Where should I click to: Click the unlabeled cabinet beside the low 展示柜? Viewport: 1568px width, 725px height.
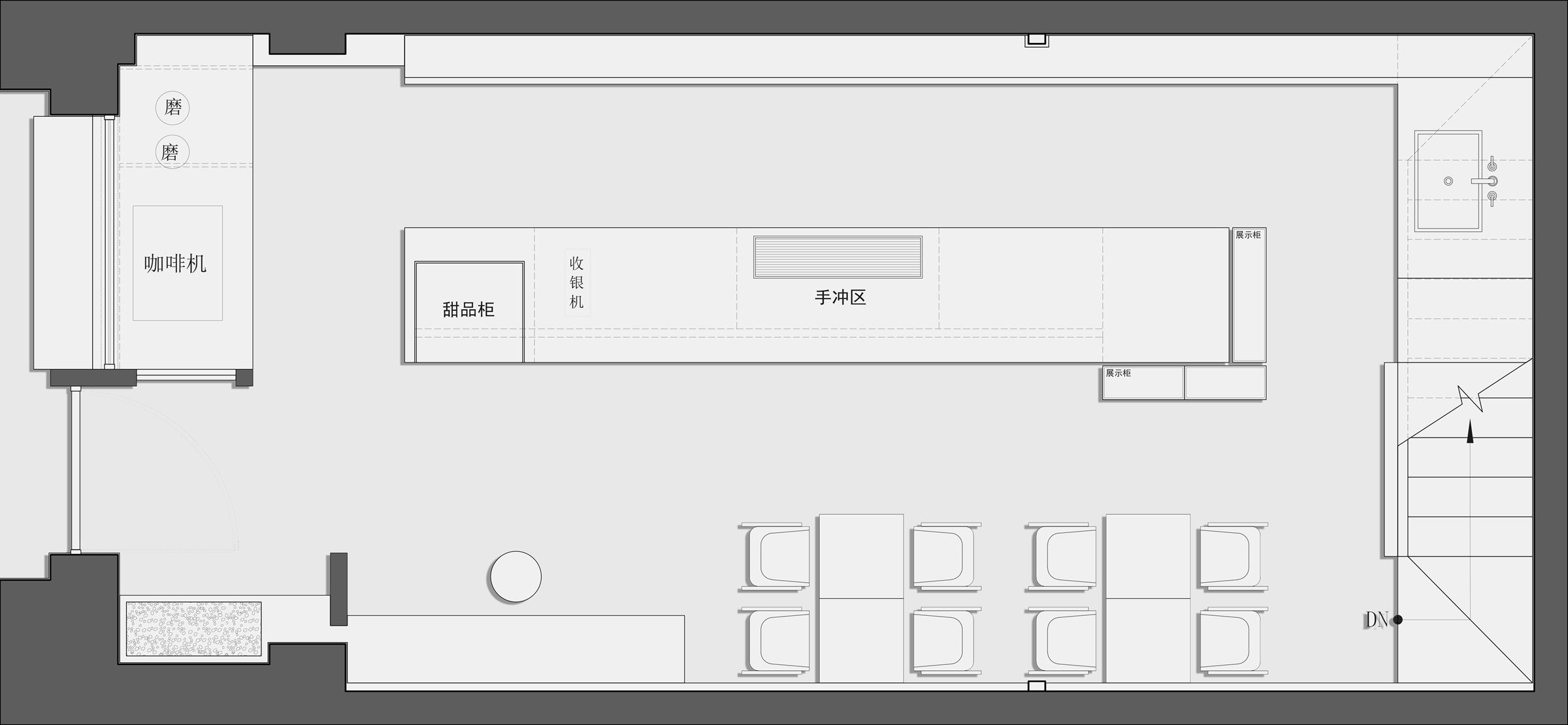click(x=1225, y=383)
